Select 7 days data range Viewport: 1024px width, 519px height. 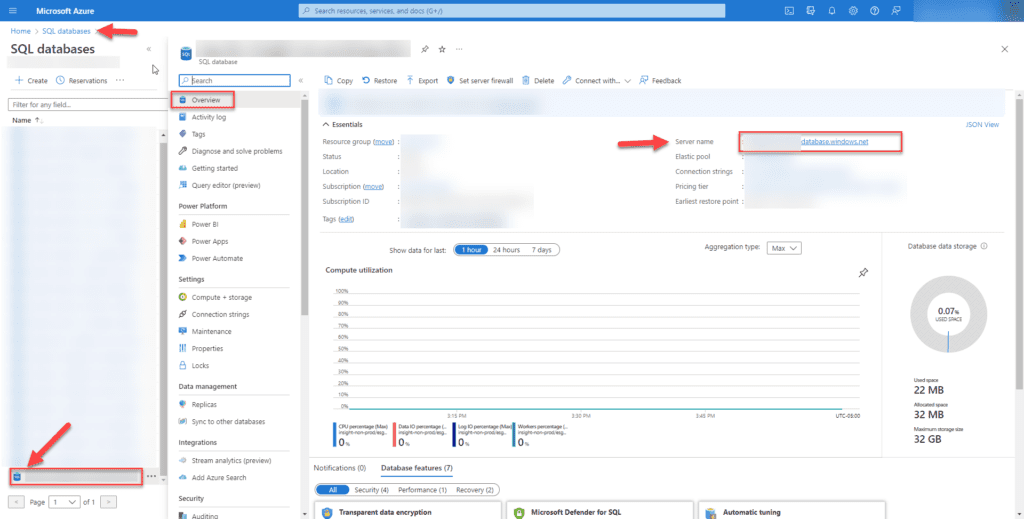[541, 249]
